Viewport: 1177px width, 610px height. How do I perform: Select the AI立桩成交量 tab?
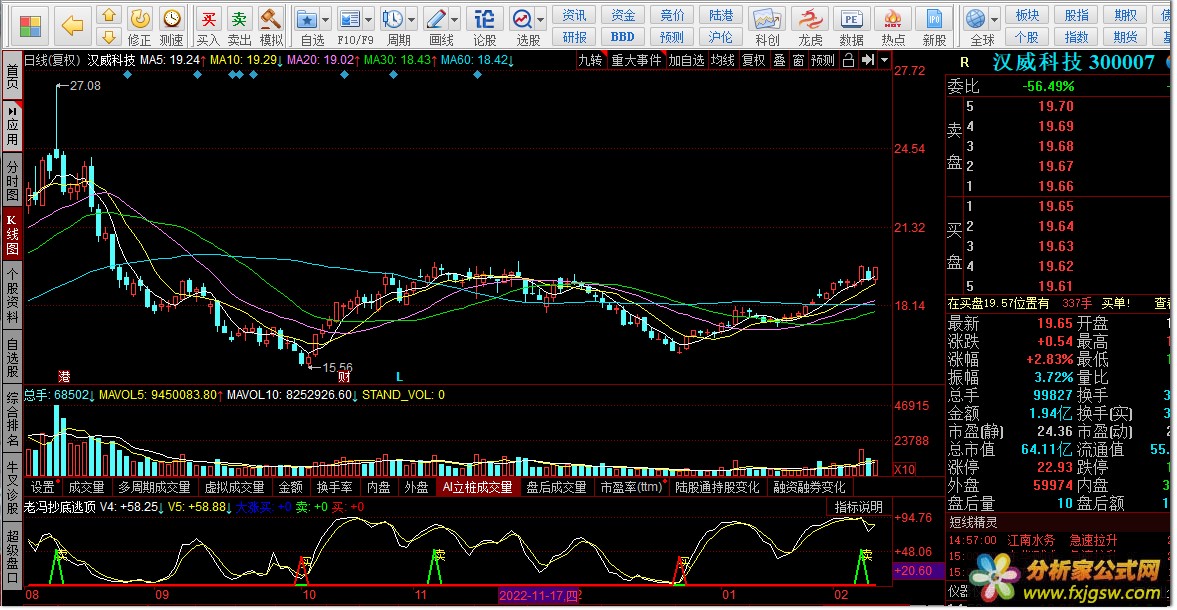point(477,488)
